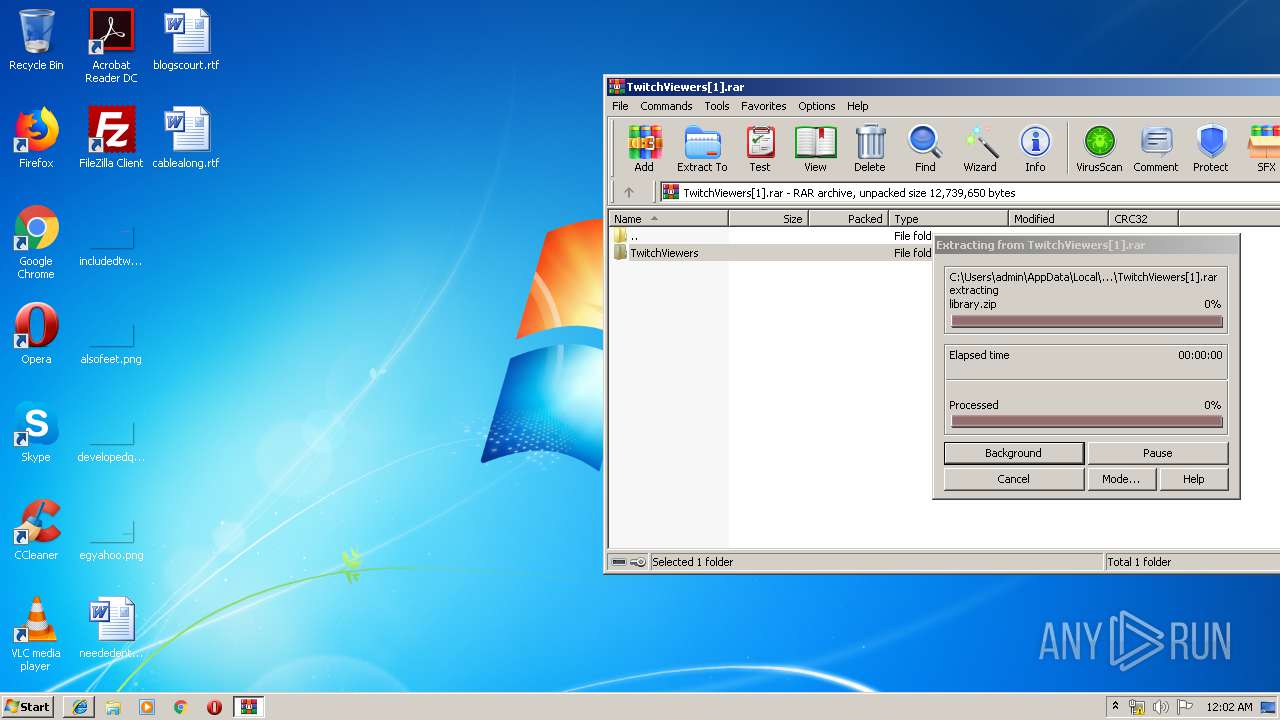
Task: Click the Help button in extraction dialog
Action: click(1193, 479)
